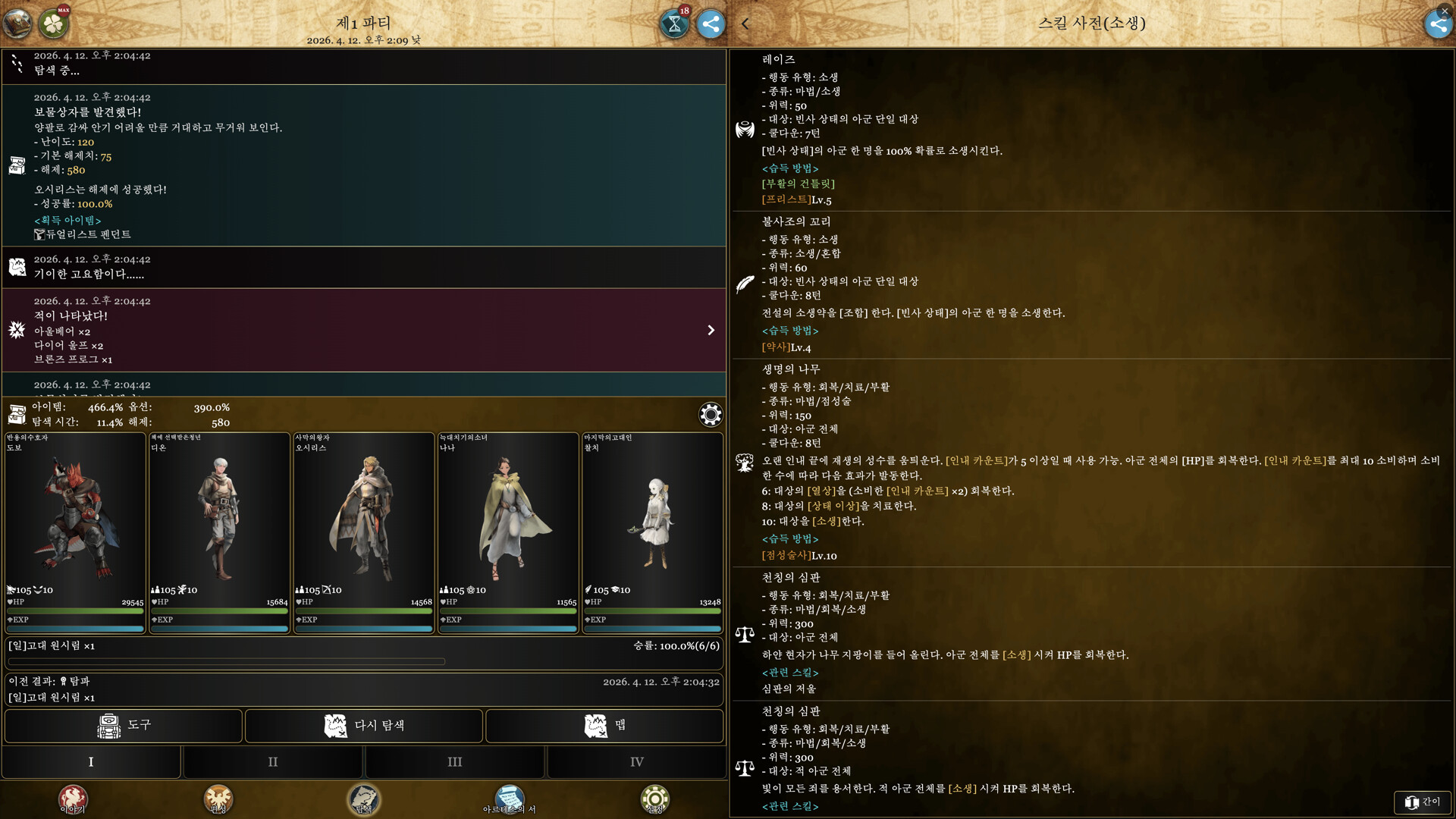The width and height of the screenshot is (1456, 819).
Task: Expand the enemy encounter log entry arrow
Action: pyautogui.click(x=711, y=330)
